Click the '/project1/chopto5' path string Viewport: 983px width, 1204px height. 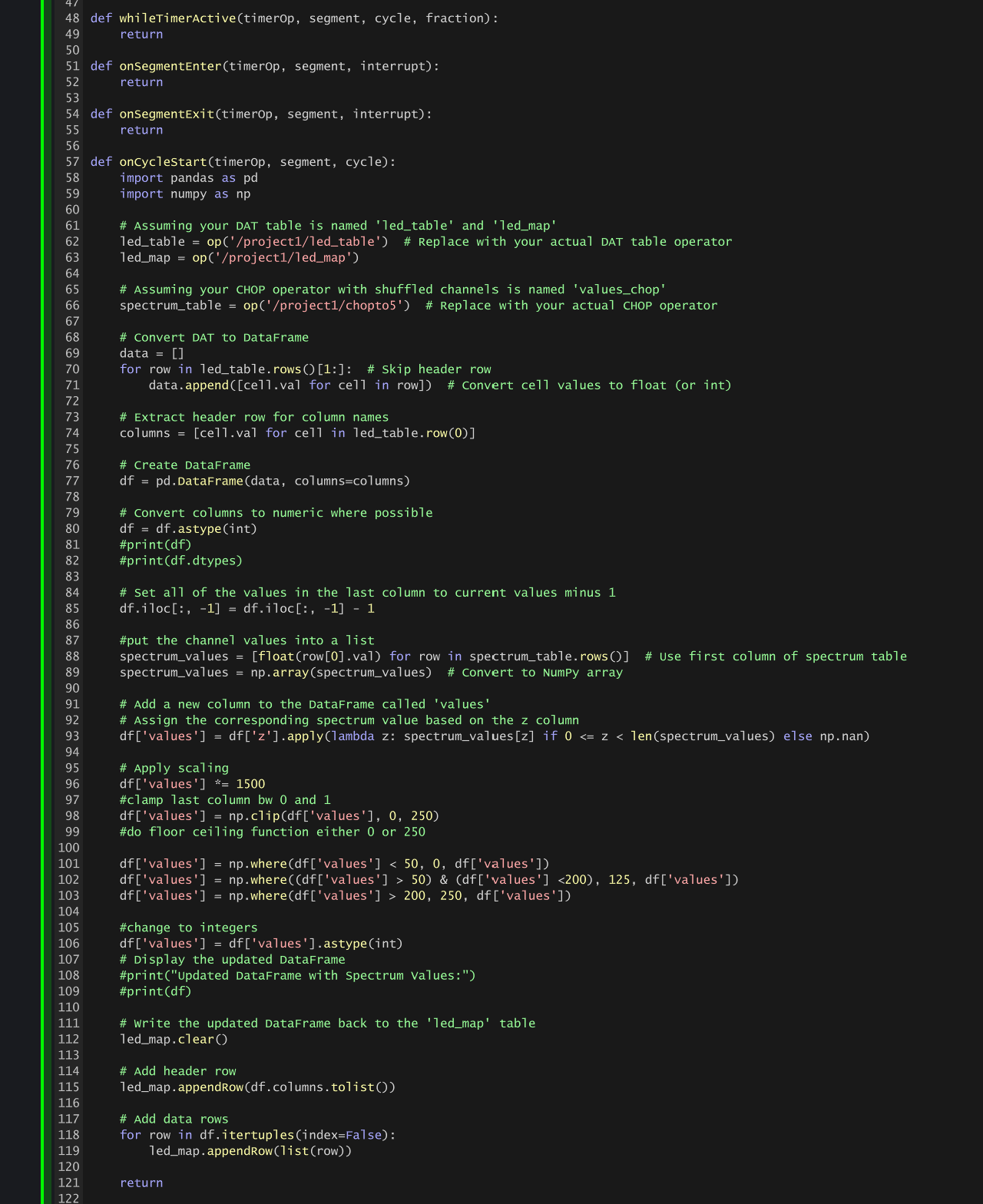330,306
